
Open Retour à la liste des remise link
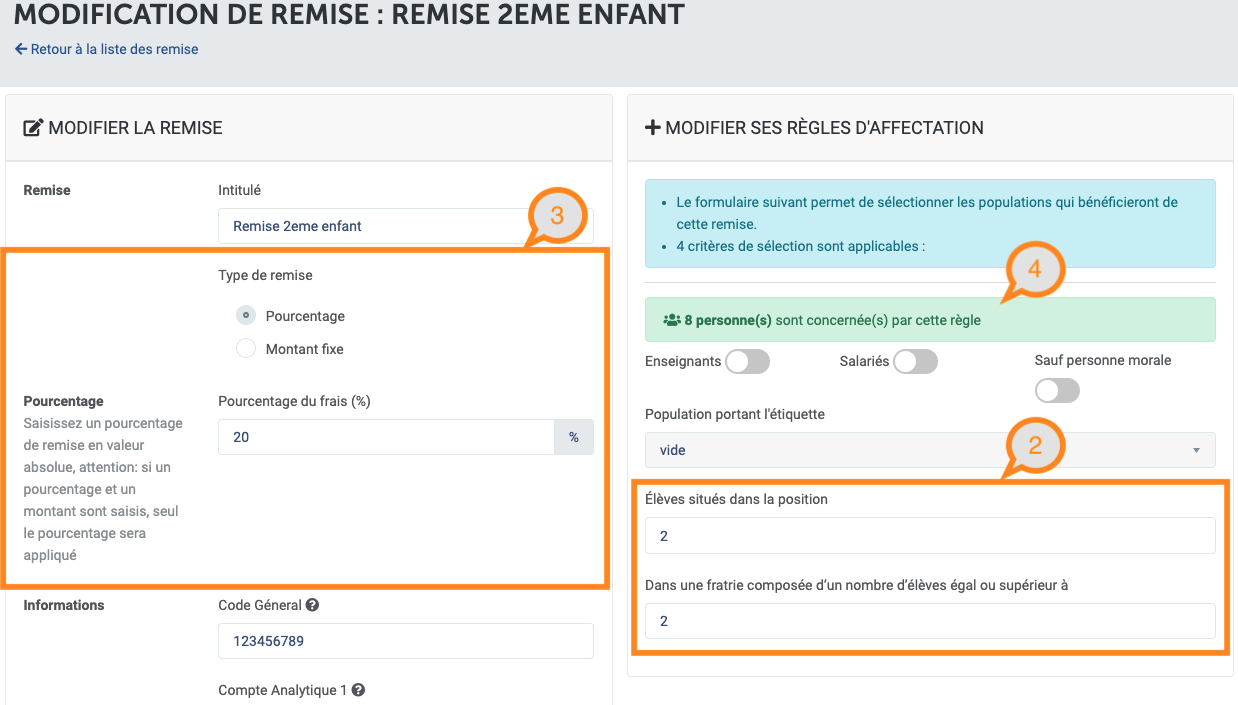114,49
